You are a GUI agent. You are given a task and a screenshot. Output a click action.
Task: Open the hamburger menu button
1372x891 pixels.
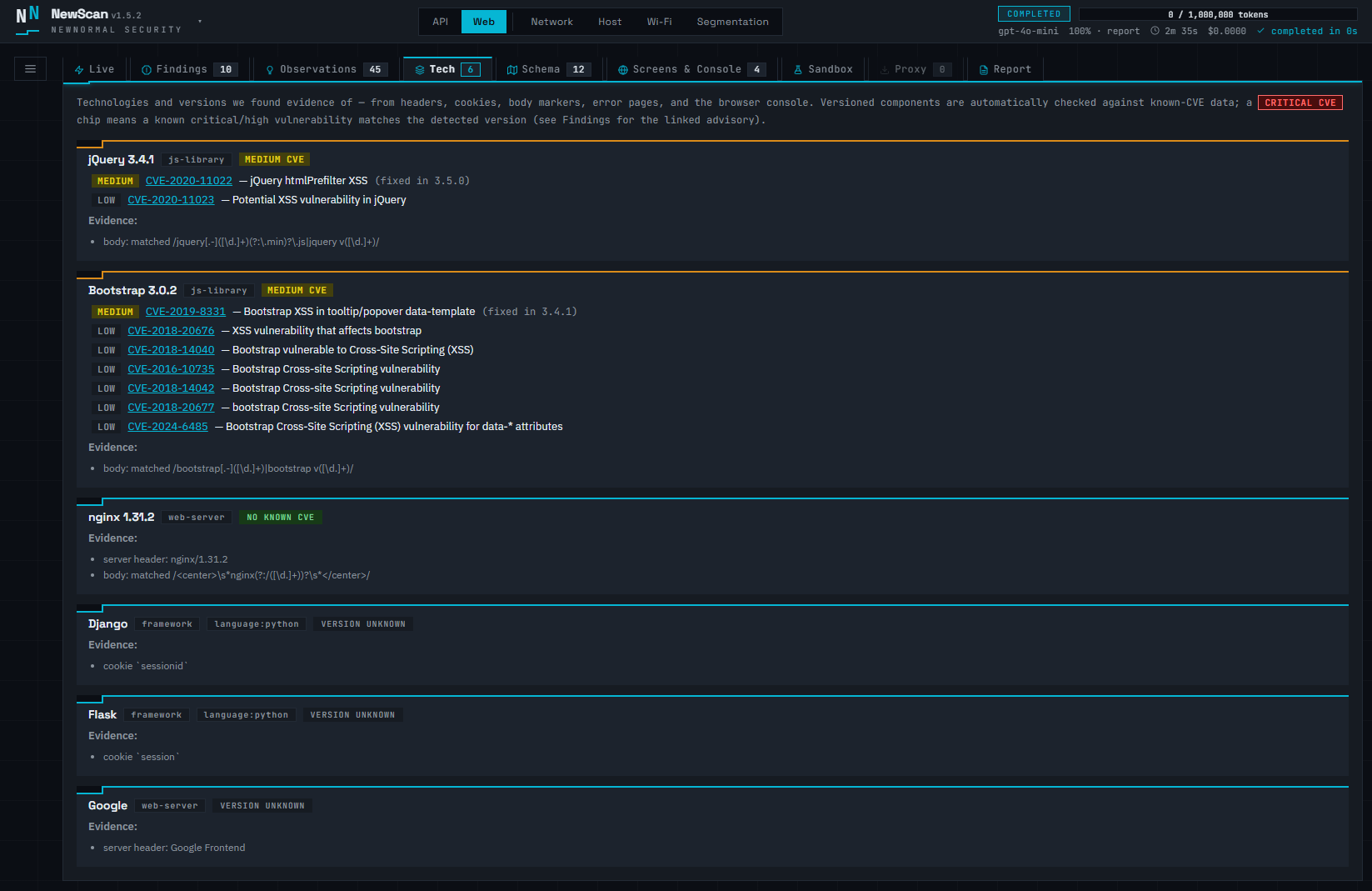pyautogui.click(x=30, y=68)
